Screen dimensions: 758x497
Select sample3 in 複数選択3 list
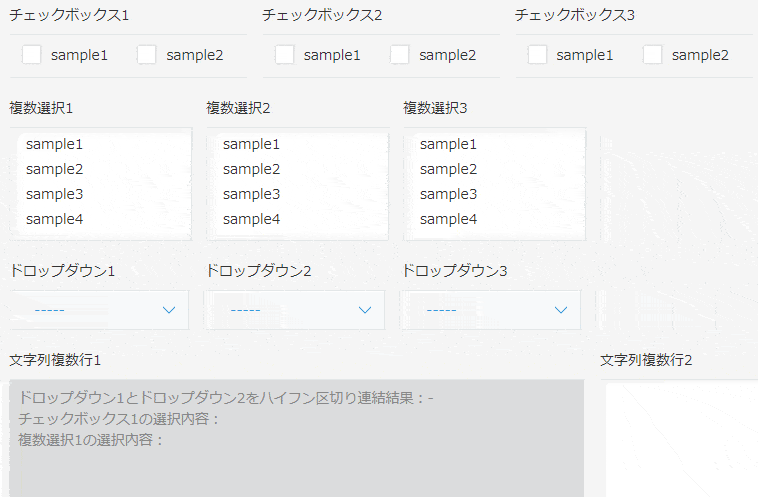point(449,194)
